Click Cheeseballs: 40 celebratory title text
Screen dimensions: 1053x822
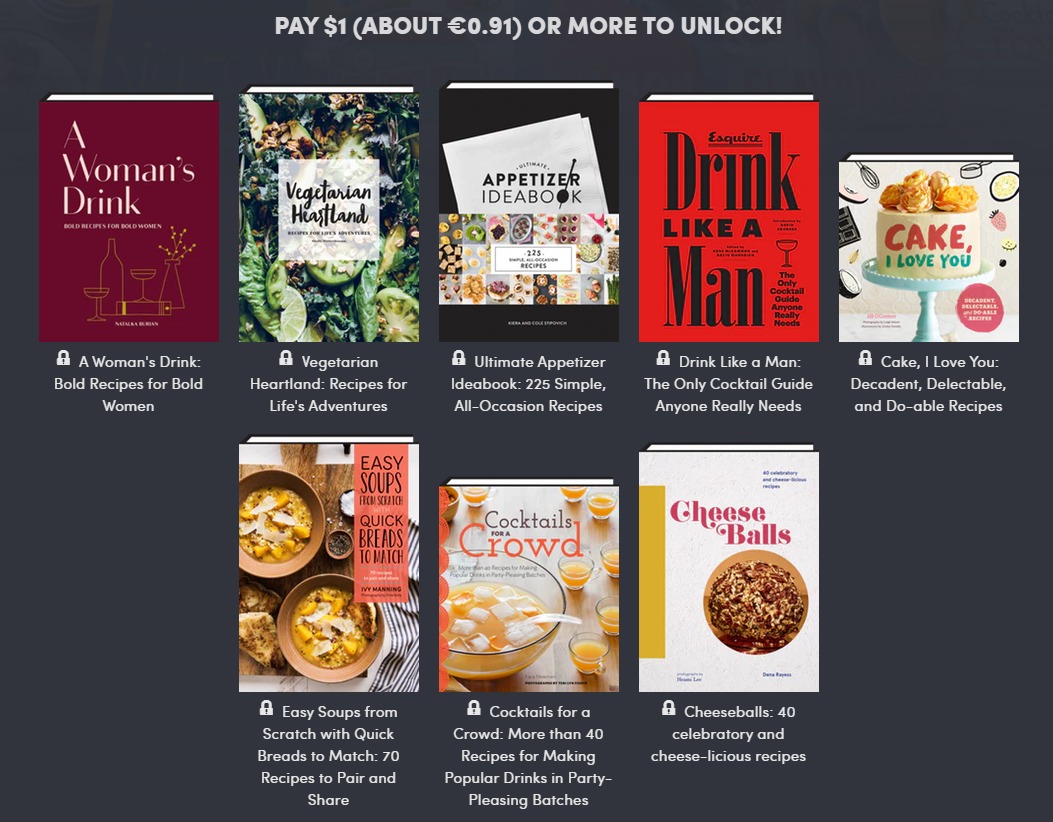click(729, 733)
